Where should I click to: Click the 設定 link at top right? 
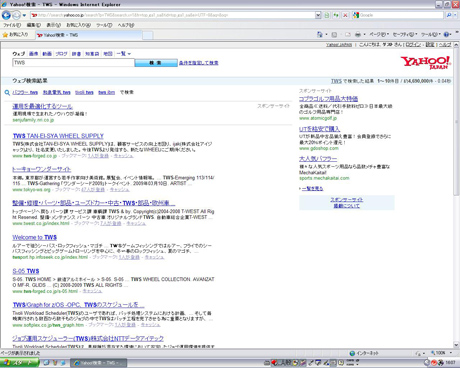(x=430, y=45)
